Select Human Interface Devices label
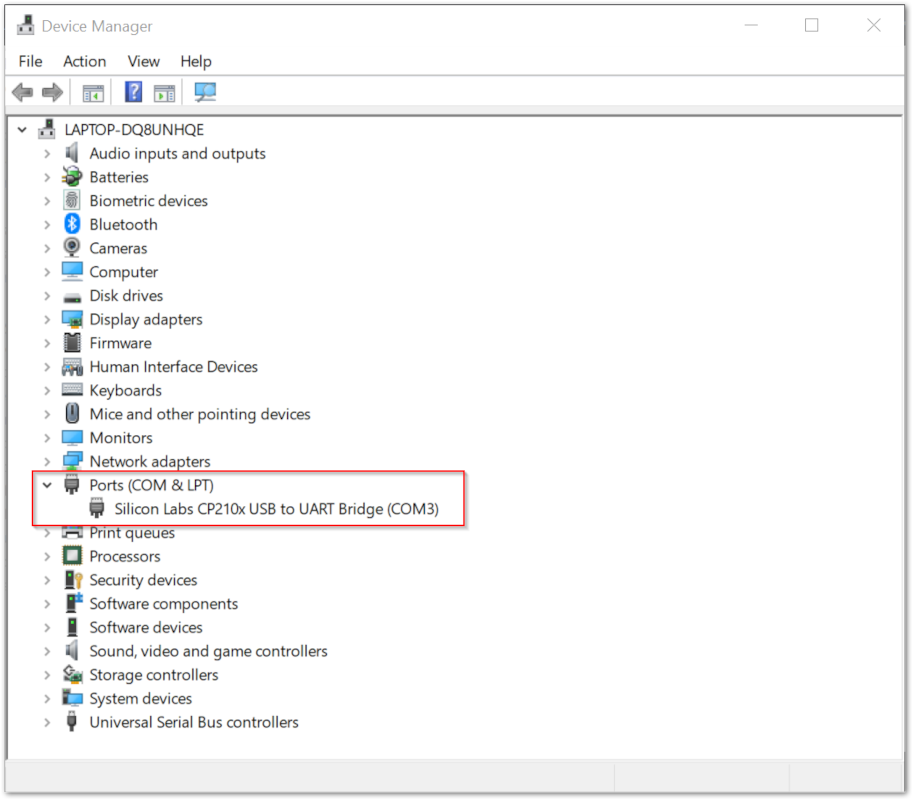Viewport: 913px width, 800px height. point(174,367)
